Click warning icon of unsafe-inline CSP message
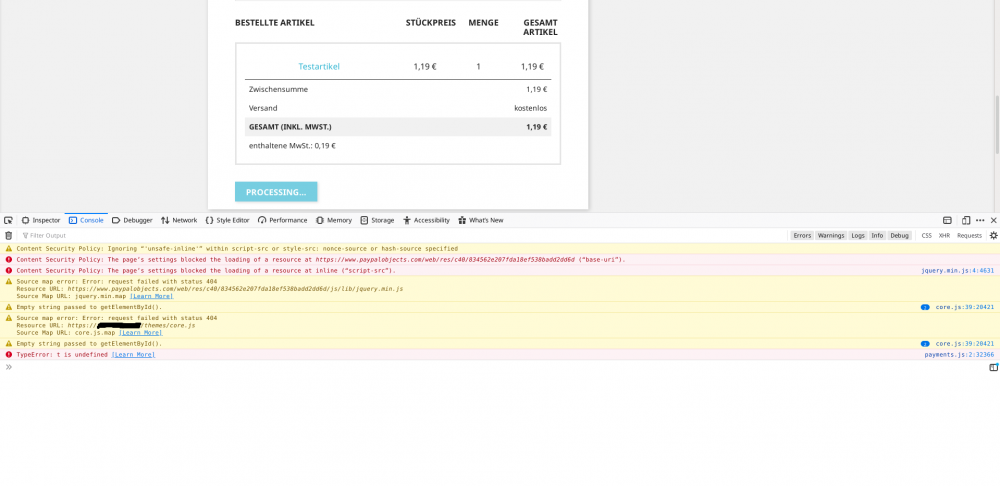Screen dimensions: 1000x486 [8, 248]
